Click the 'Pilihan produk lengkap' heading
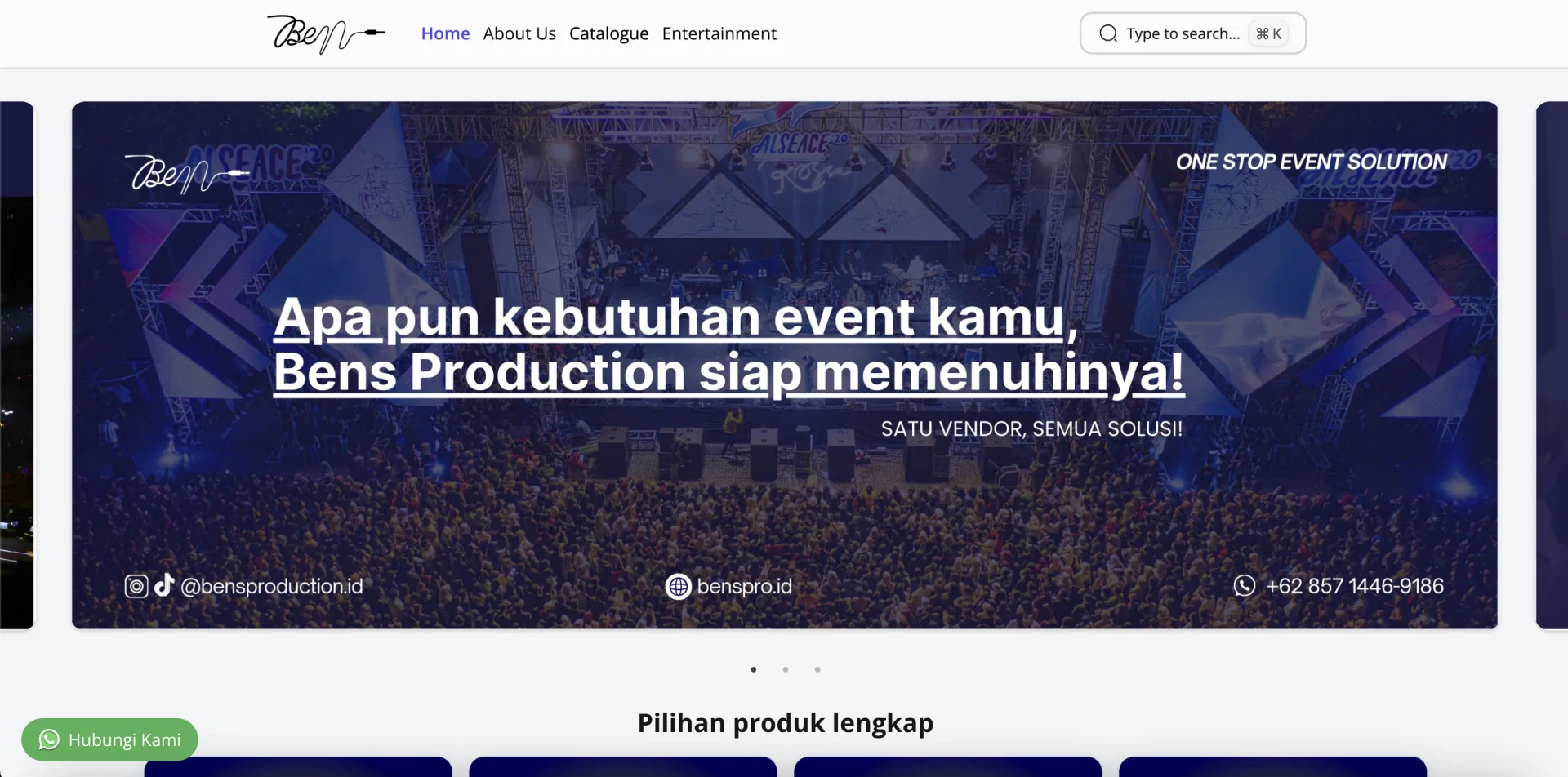Viewport: 1568px width, 777px height. point(786,723)
